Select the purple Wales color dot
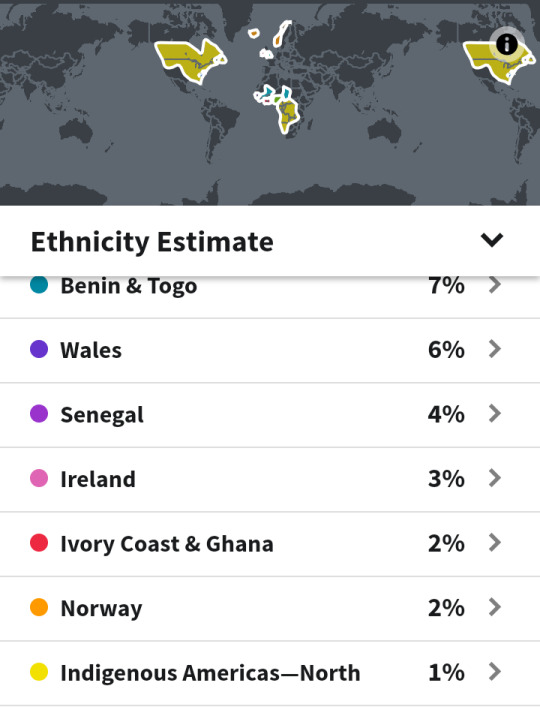This screenshot has height=719, width=540. pos(39,349)
